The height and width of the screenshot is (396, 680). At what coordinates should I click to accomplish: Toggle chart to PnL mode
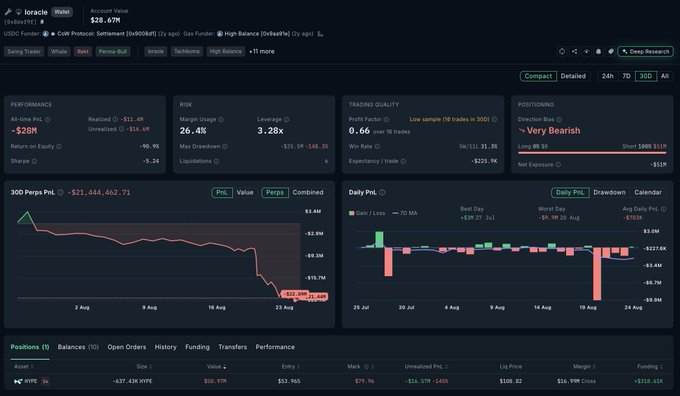coord(222,192)
